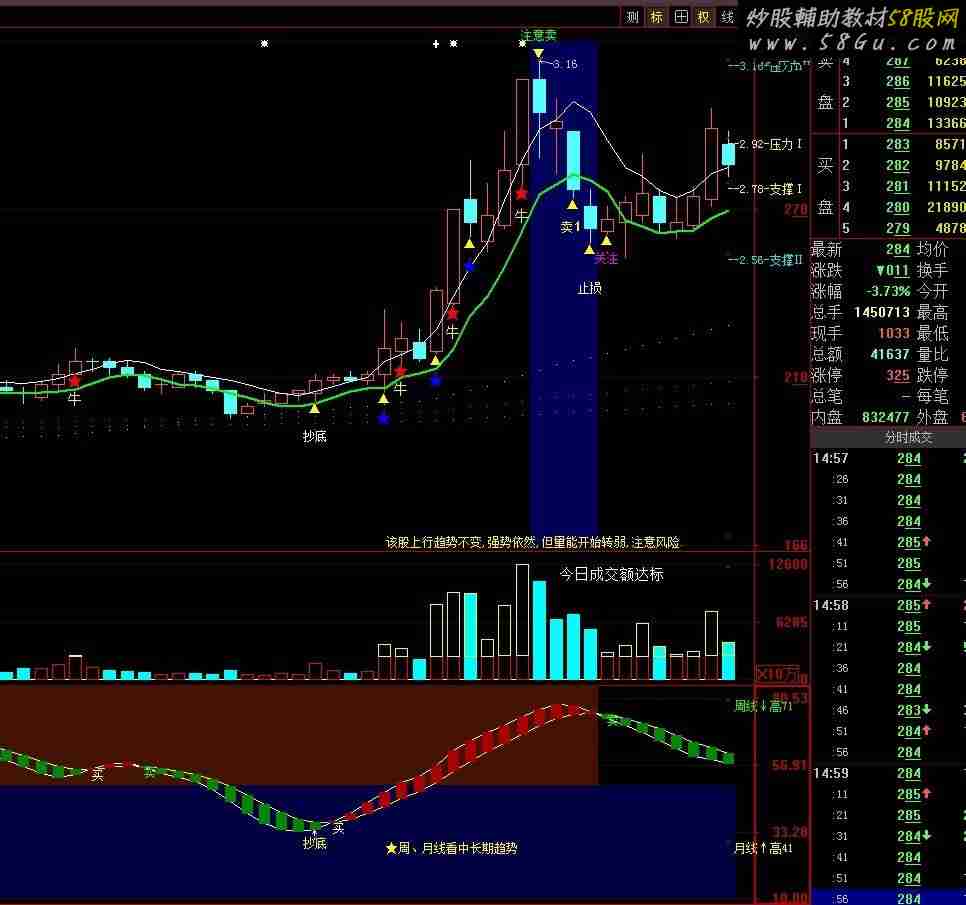Click the 周线↓高71 indicator label

(x=763, y=706)
